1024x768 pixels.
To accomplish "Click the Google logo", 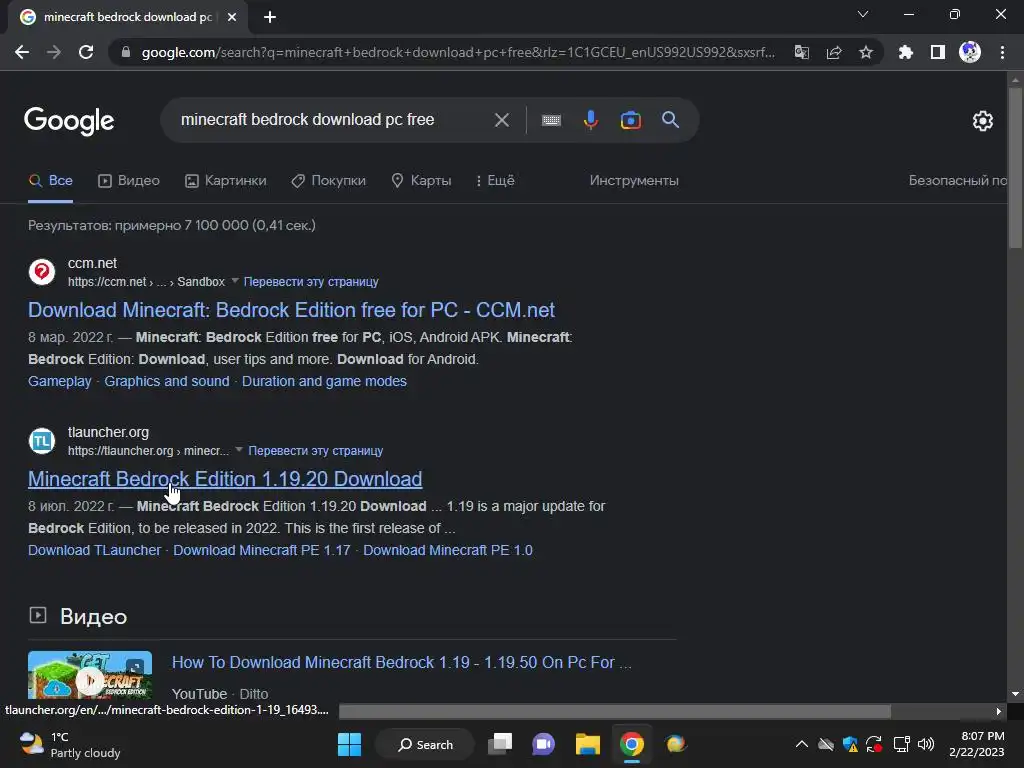I will coord(69,121).
